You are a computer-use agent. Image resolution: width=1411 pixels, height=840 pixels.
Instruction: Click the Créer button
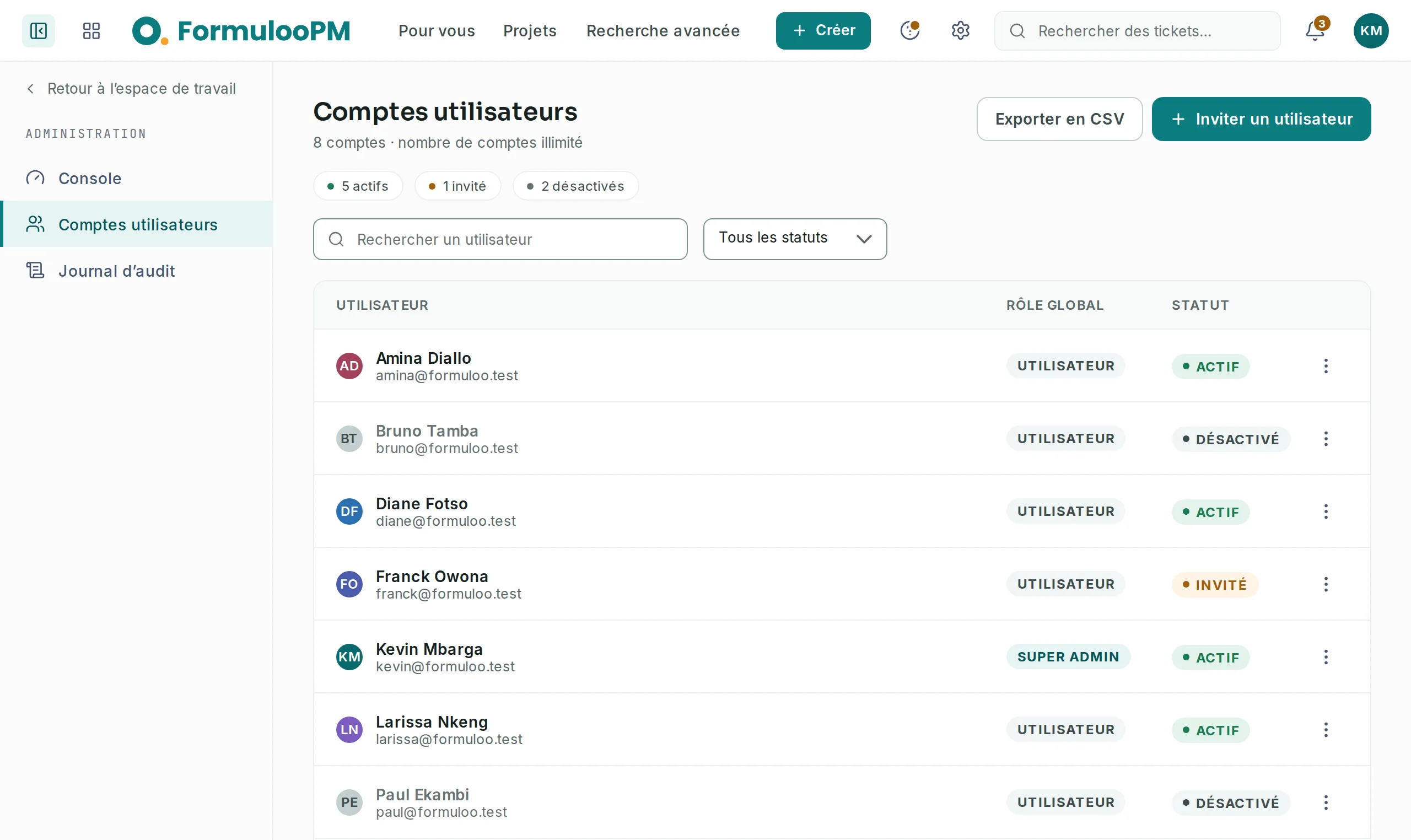823,30
